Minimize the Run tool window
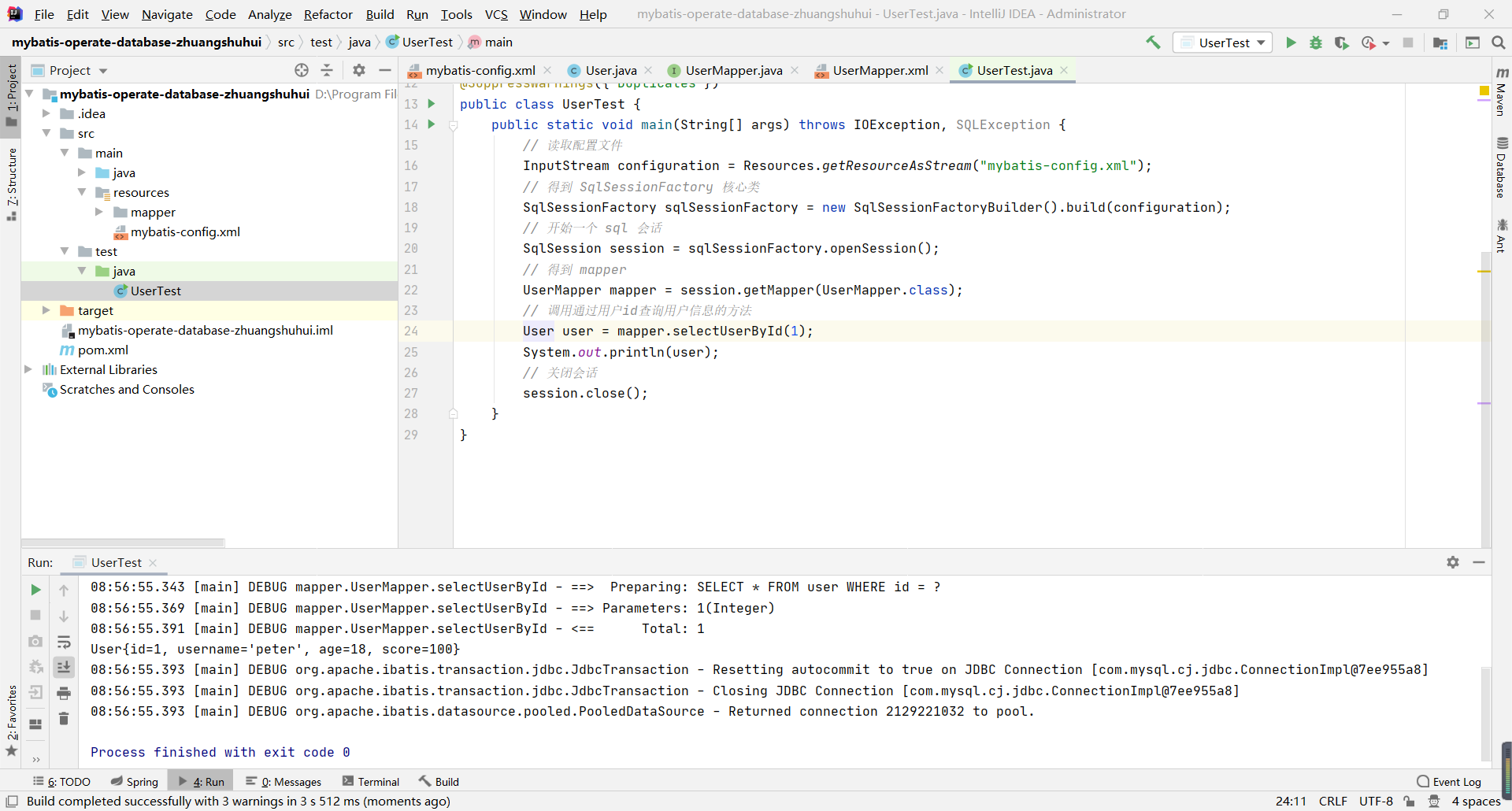1512x811 pixels. point(1479,562)
